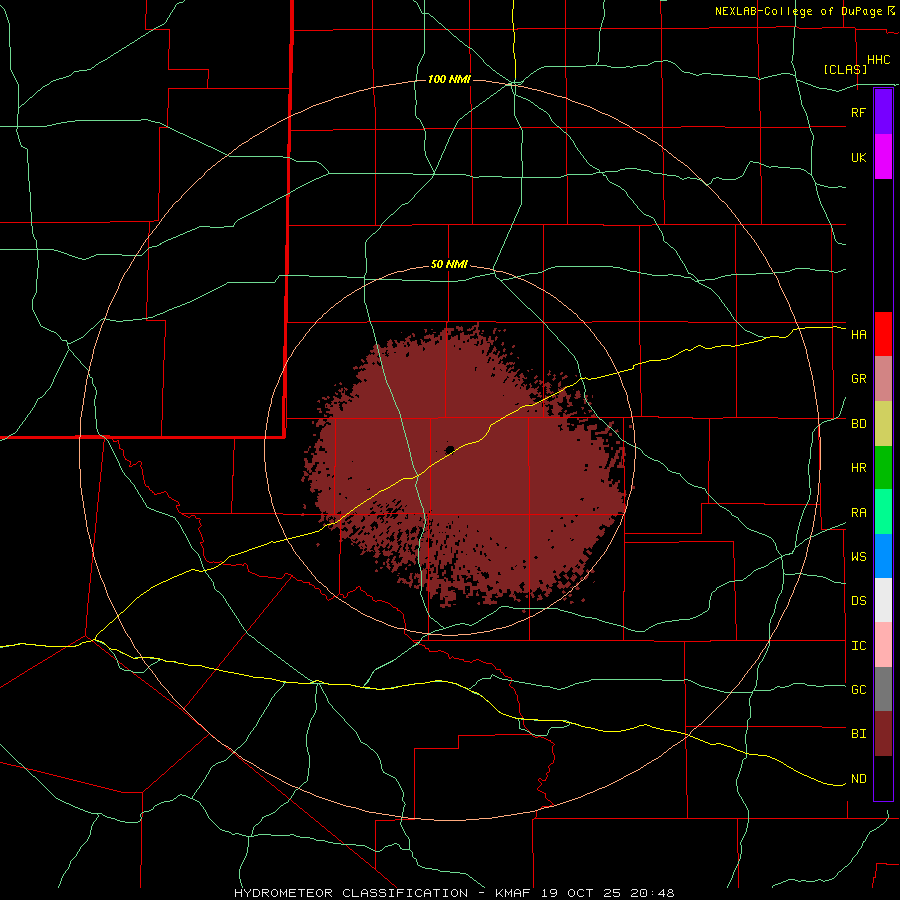Click the ND black legend swatch

coord(883,778)
